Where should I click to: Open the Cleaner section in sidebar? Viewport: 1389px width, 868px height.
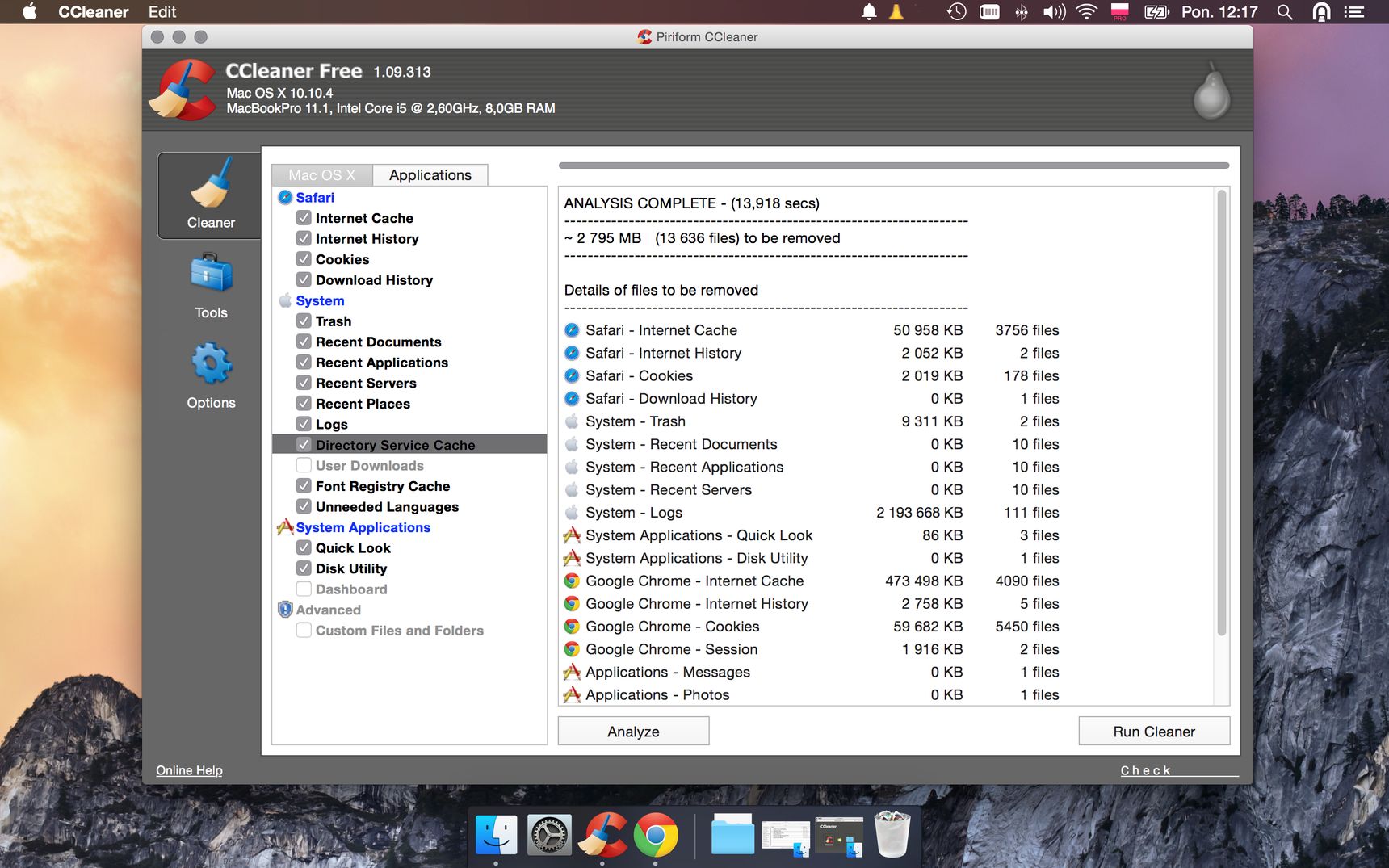click(210, 195)
